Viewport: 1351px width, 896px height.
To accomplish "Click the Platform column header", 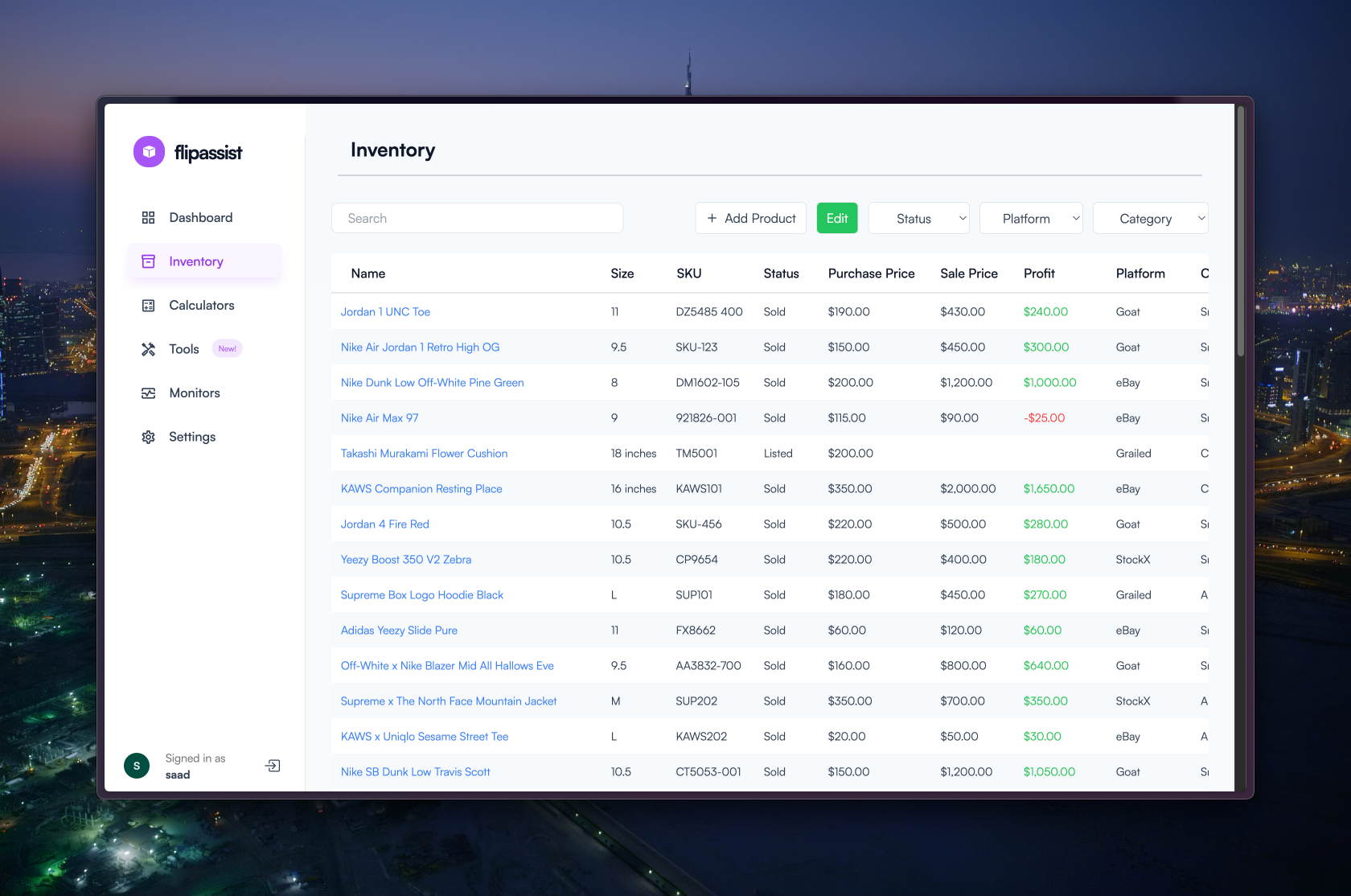I will 1140,273.
